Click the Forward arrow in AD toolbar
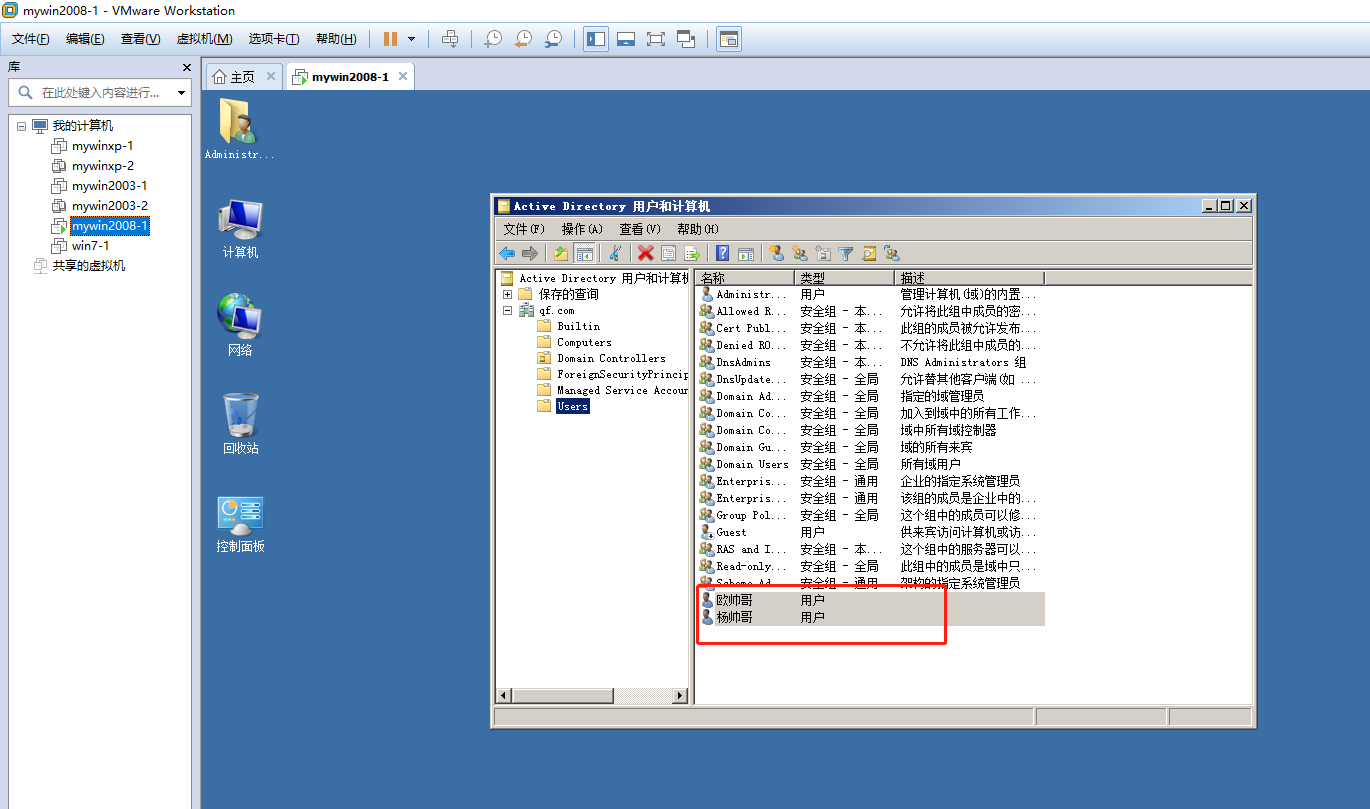The width and height of the screenshot is (1370, 809). 530,253
